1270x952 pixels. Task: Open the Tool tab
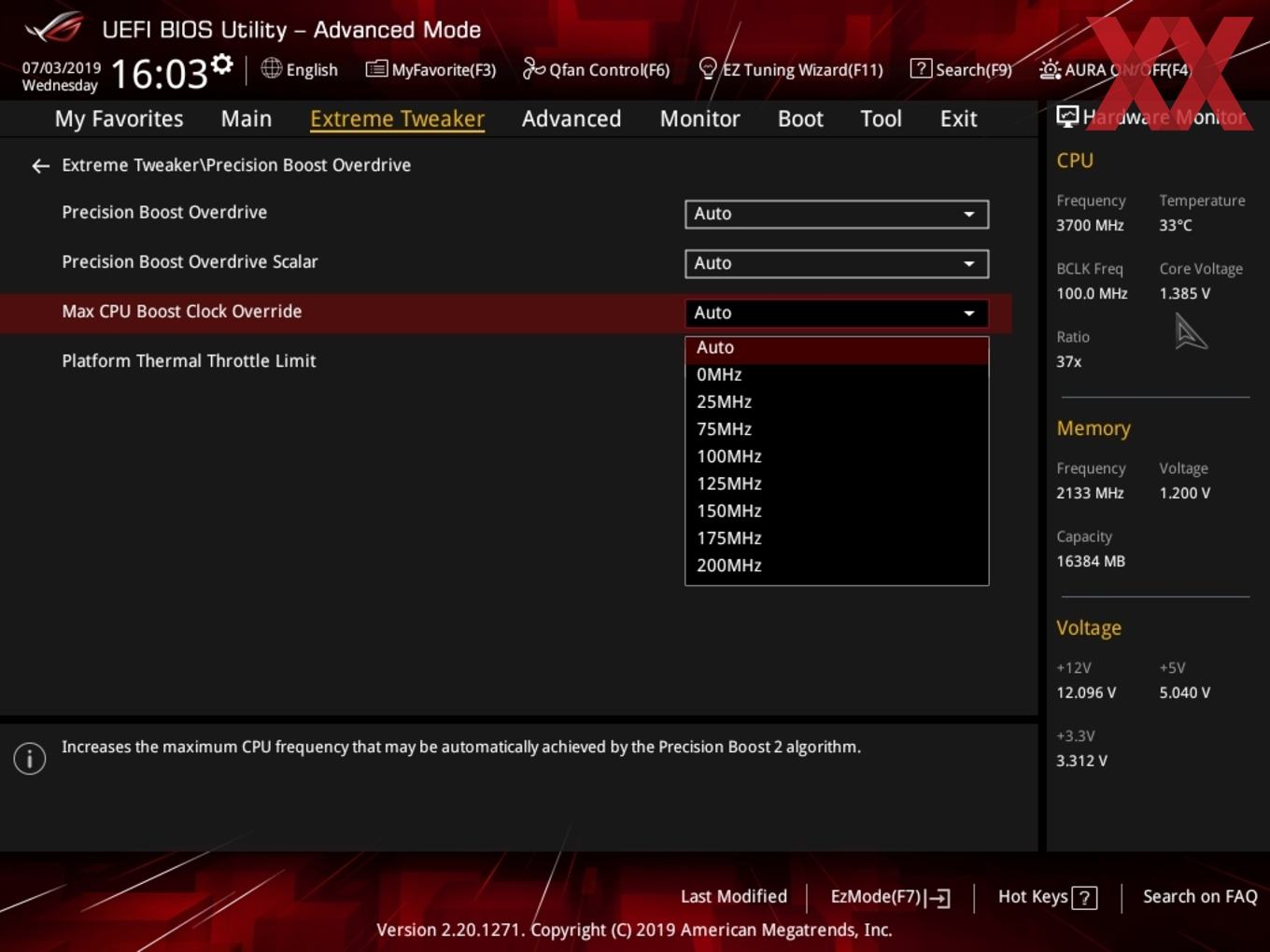[881, 119]
